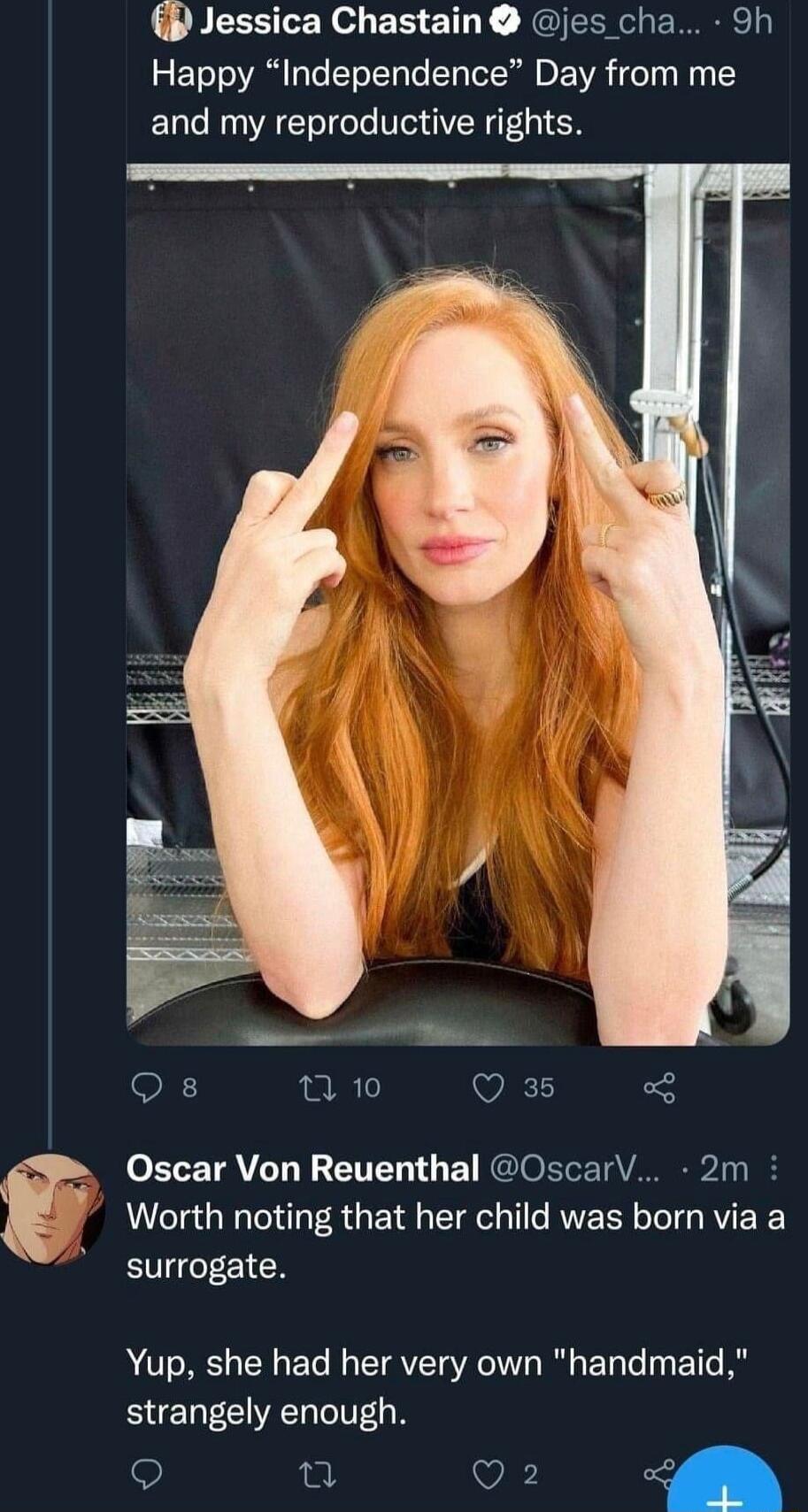808x1512 pixels.
Task: Like the tweet with 35 likes
Action: (489, 1087)
